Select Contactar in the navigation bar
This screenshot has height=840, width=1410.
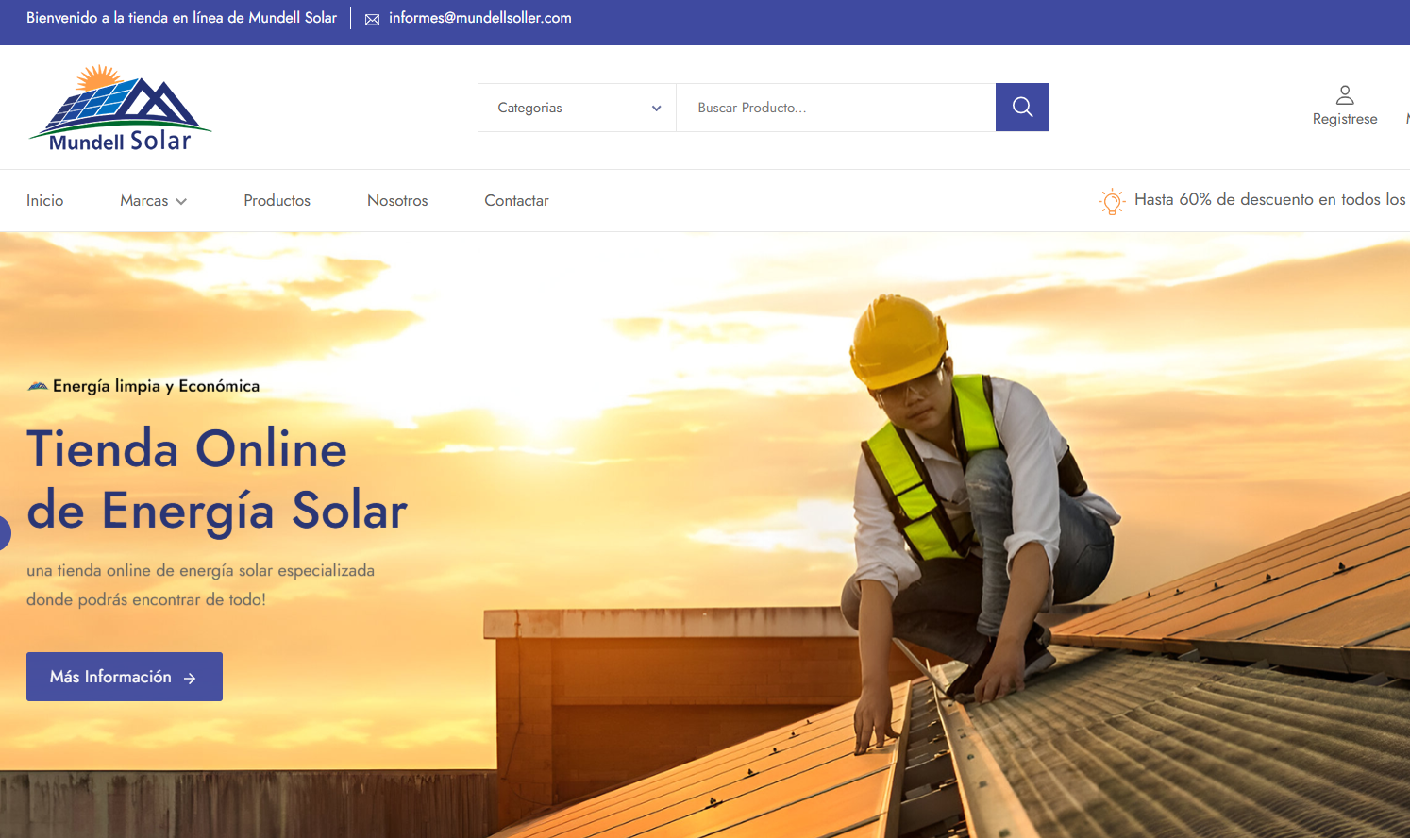(x=516, y=201)
